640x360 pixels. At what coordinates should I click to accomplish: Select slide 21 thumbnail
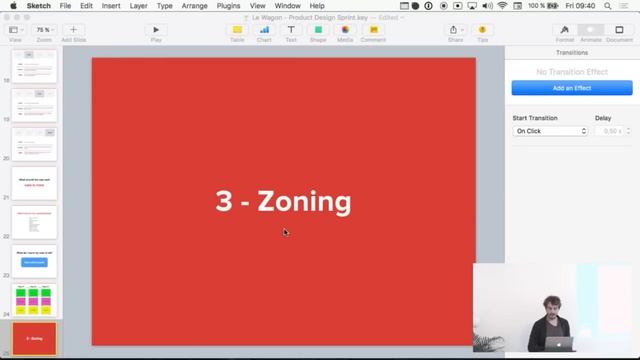pos(34,183)
